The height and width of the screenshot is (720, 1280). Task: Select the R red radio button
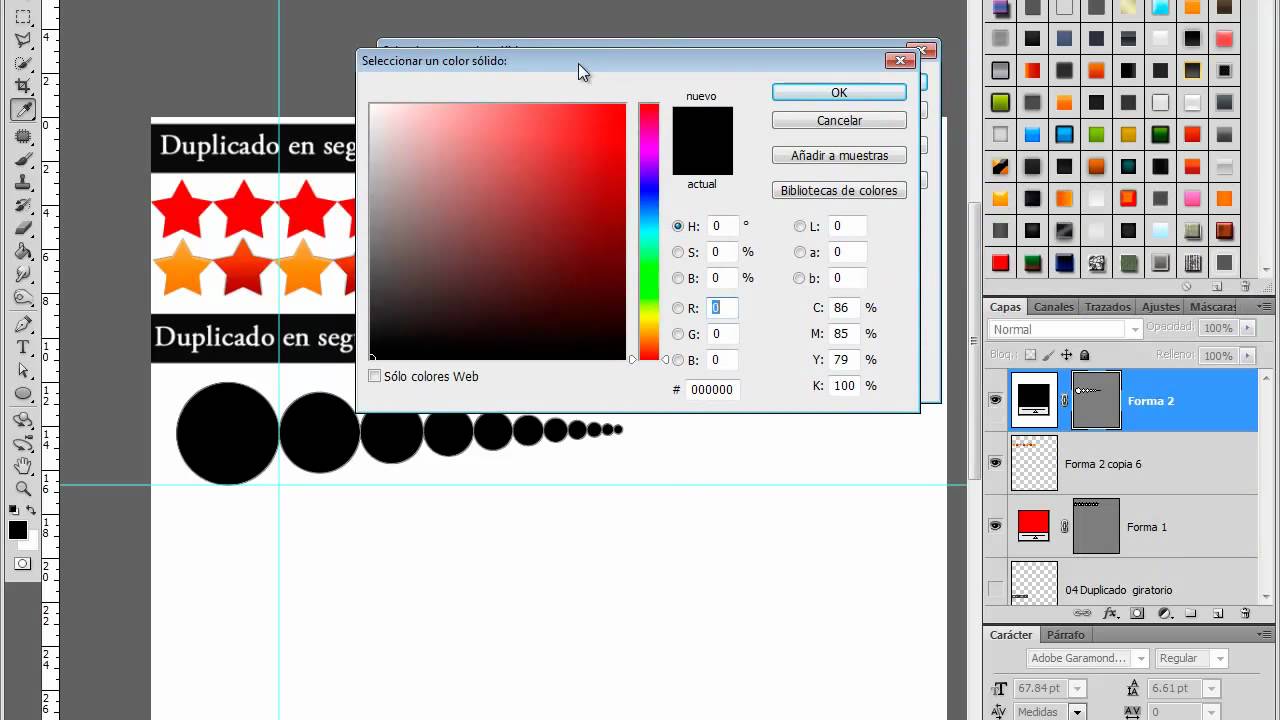[678, 309]
